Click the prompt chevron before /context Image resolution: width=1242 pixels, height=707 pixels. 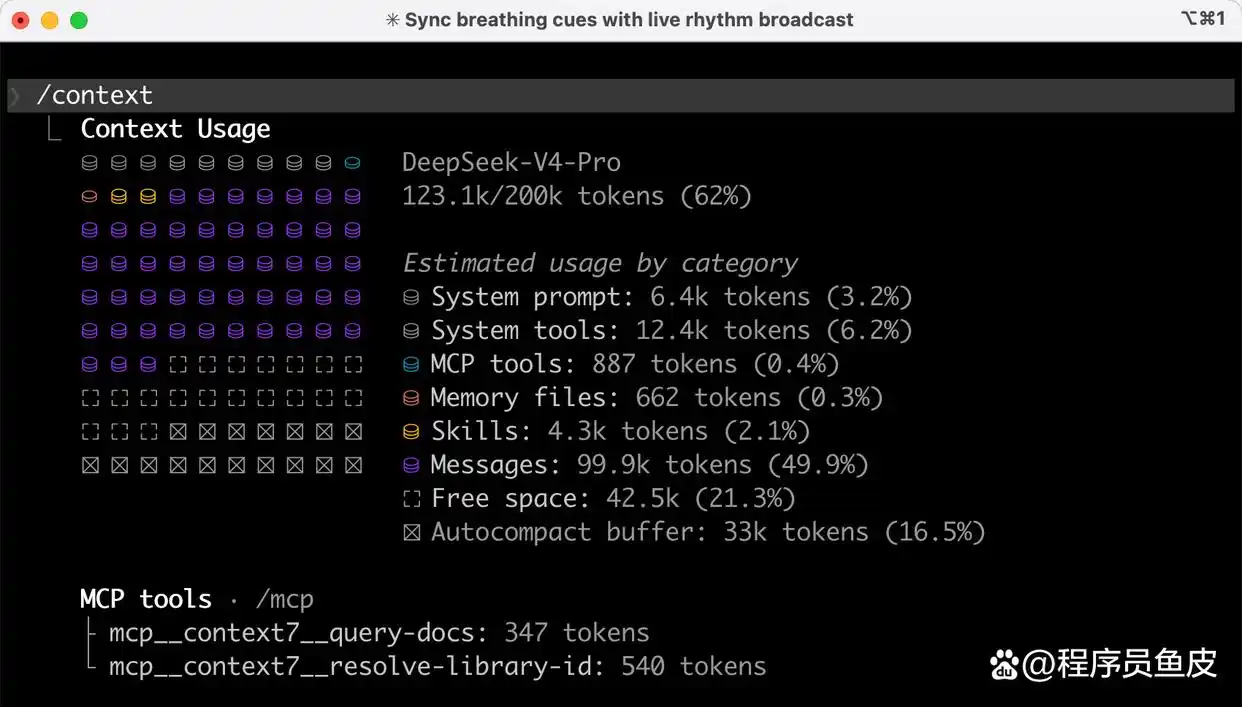15,96
